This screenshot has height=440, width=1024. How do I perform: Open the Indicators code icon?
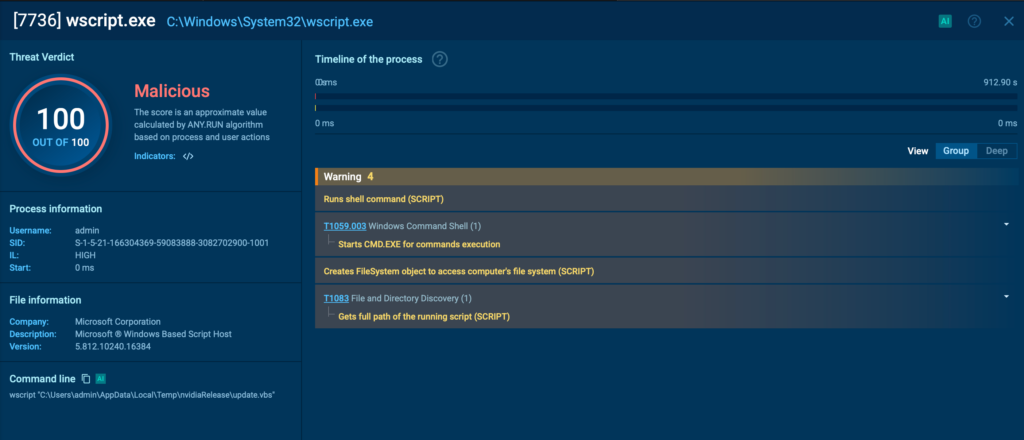(x=188, y=156)
